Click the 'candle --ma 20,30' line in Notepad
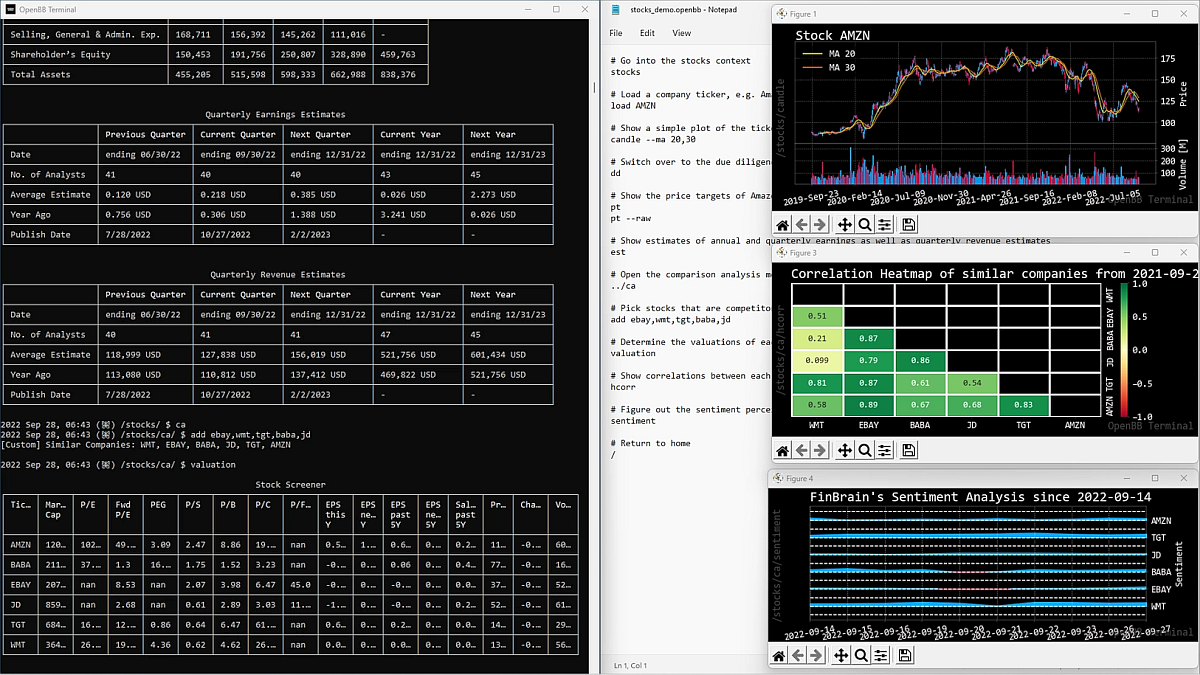 coord(655,140)
